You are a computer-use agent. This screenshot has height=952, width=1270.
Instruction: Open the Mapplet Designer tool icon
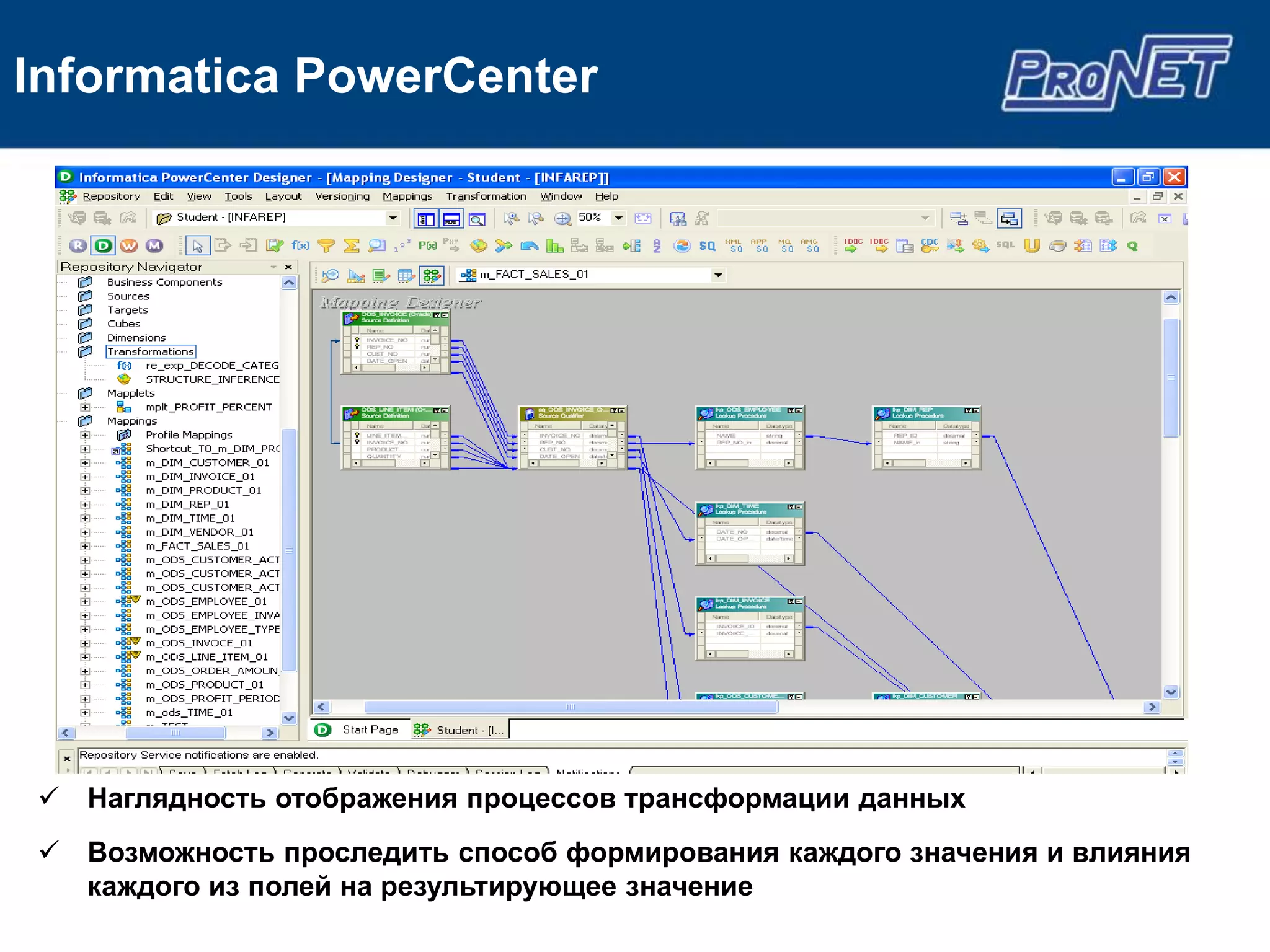coord(407,275)
